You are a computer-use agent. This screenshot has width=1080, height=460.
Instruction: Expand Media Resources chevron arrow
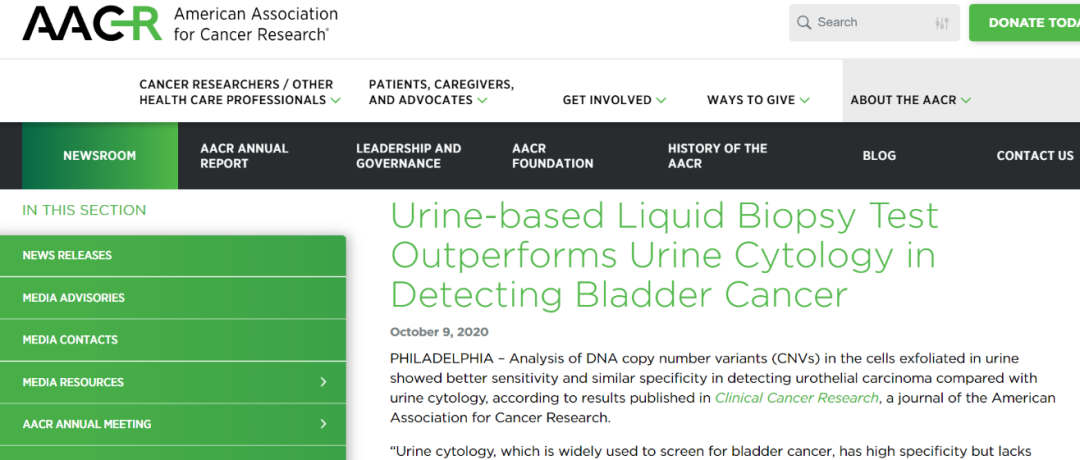coord(324,382)
